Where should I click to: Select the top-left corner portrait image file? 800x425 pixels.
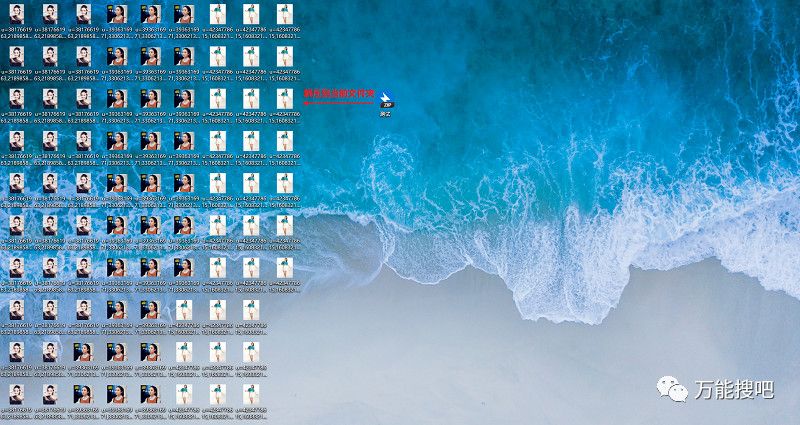point(17,13)
